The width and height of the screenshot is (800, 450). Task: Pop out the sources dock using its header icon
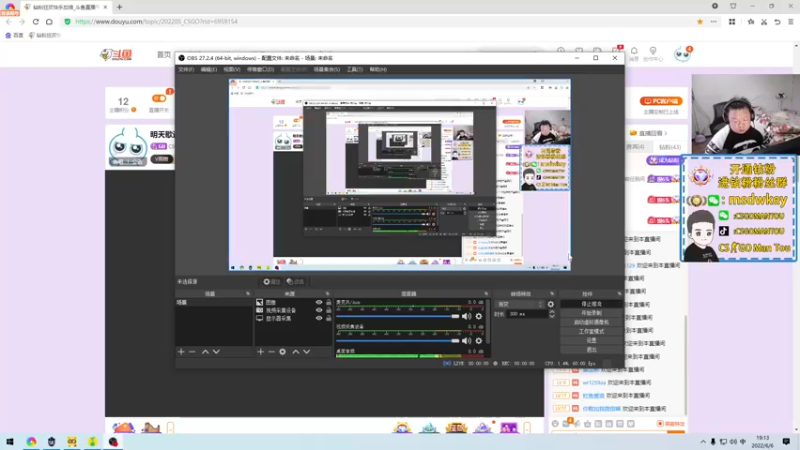pyautogui.click(x=328, y=294)
